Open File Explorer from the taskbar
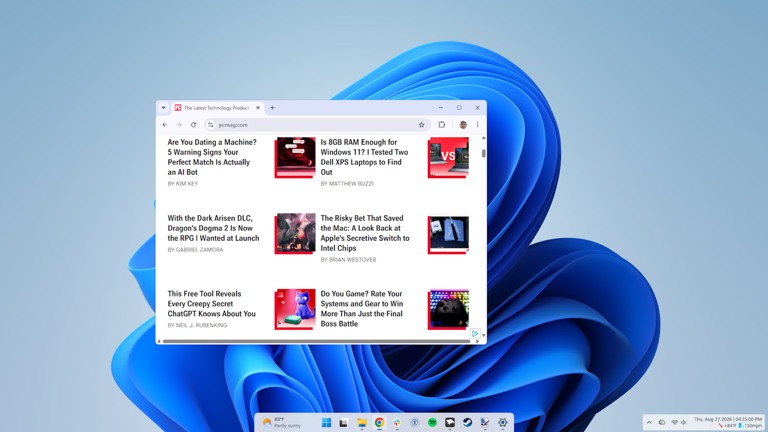This screenshot has width=768, height=432. 361,422
